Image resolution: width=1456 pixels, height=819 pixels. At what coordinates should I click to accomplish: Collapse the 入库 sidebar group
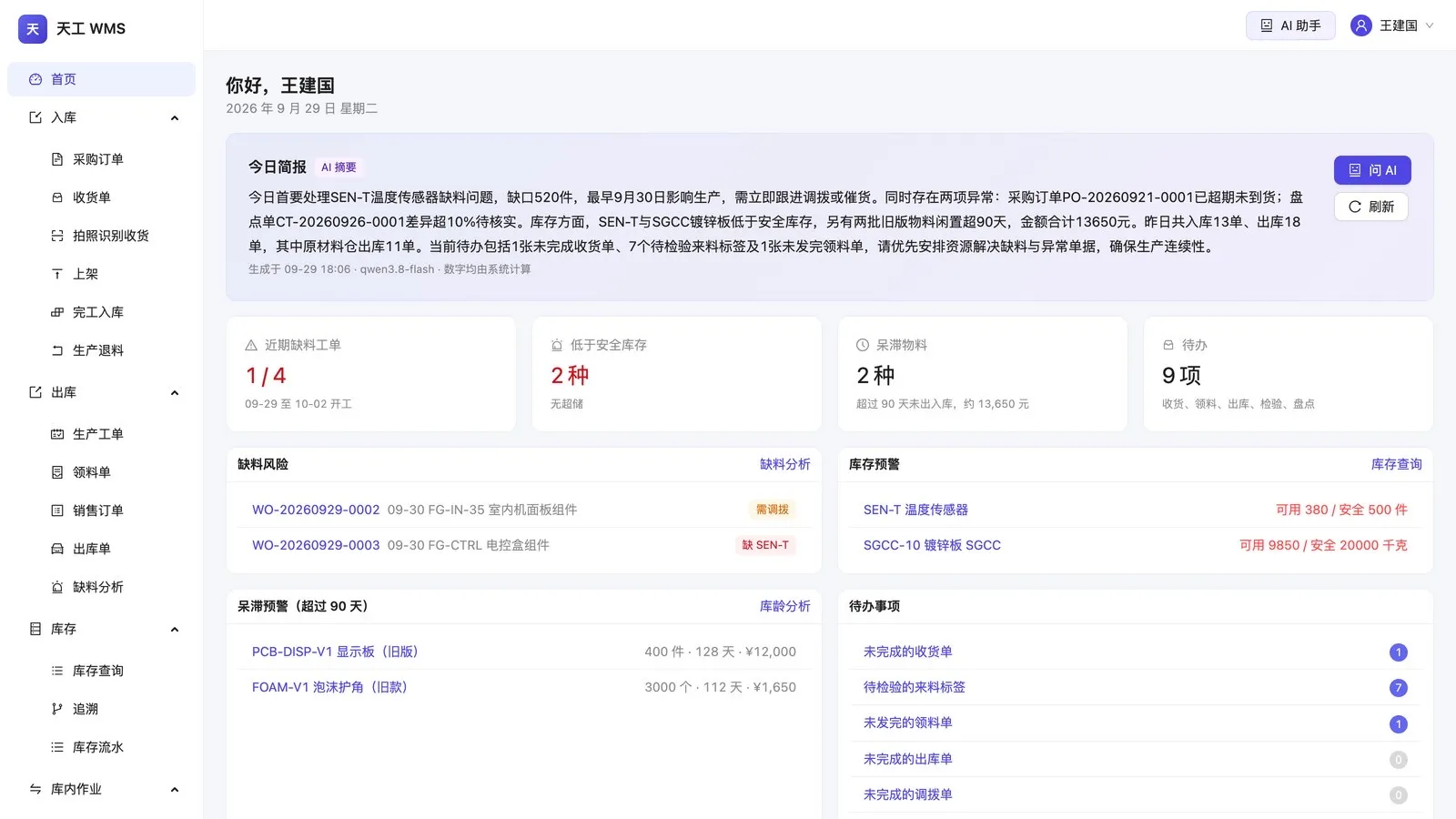pos(175,118)
